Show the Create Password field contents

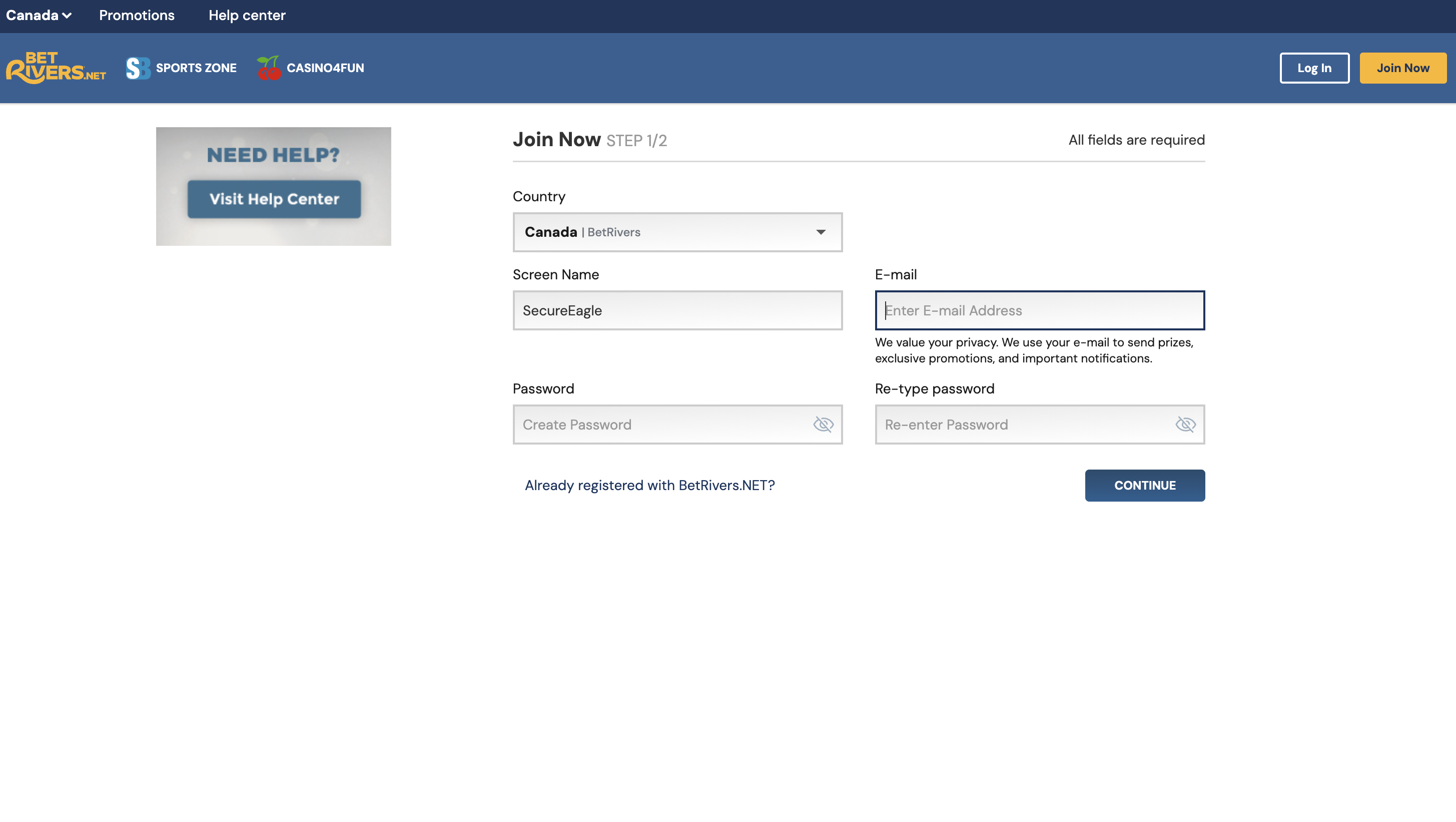click(x=823, y=425)
